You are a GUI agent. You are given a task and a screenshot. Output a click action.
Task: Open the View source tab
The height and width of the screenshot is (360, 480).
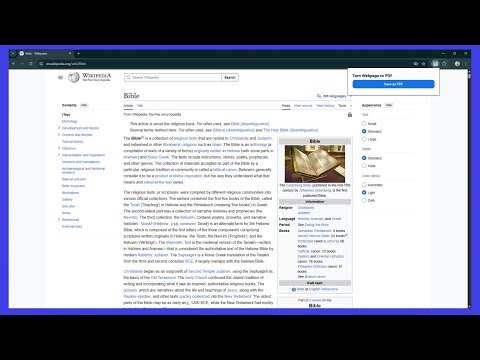tap(303, 106)
